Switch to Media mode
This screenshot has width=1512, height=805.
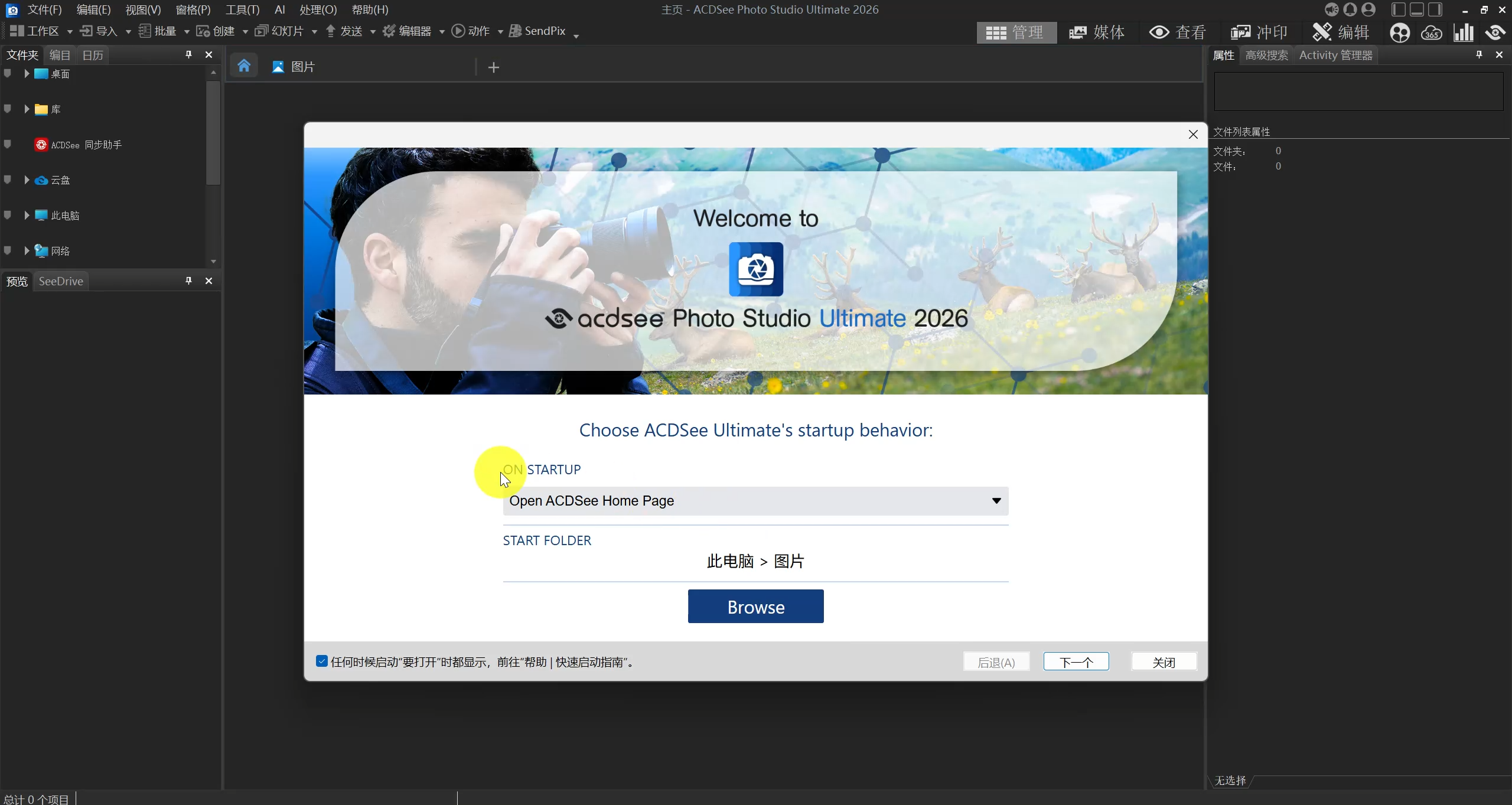click(x=1097, y=32)
